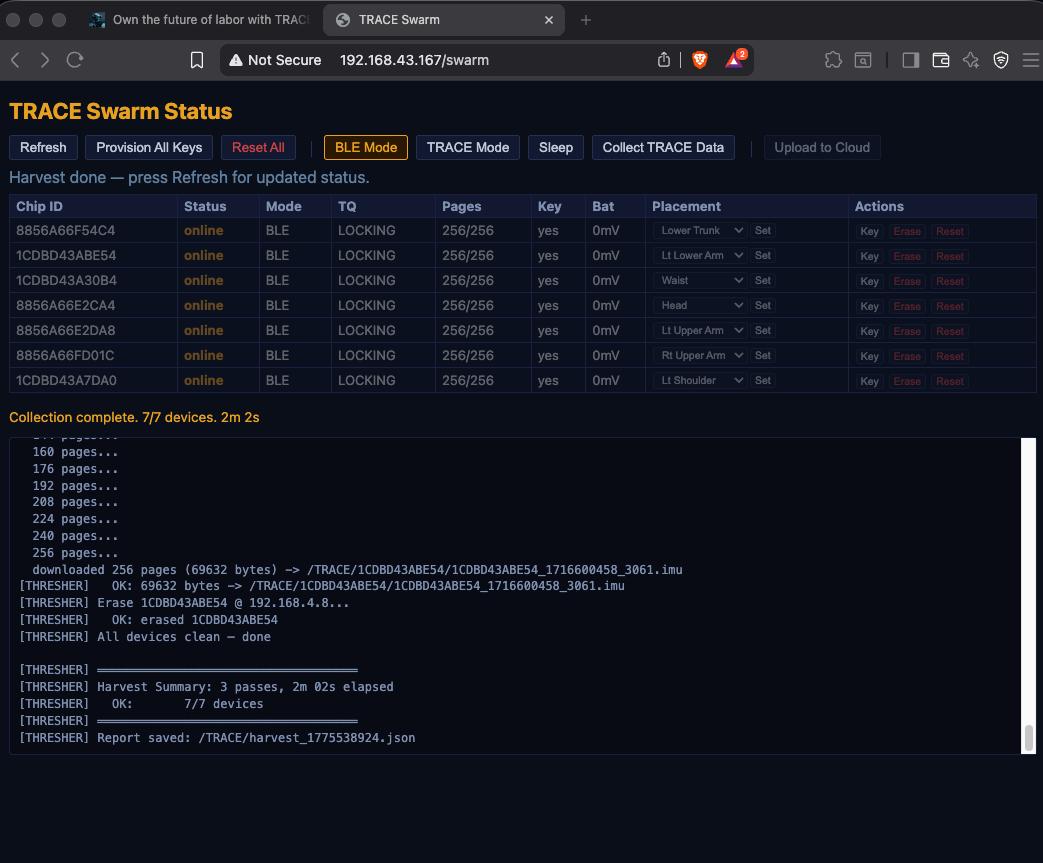The height and width of the screenshot is (863, 1043).
Task: Click the TRACE Swarm Status heading
Action: click(120, 111)
